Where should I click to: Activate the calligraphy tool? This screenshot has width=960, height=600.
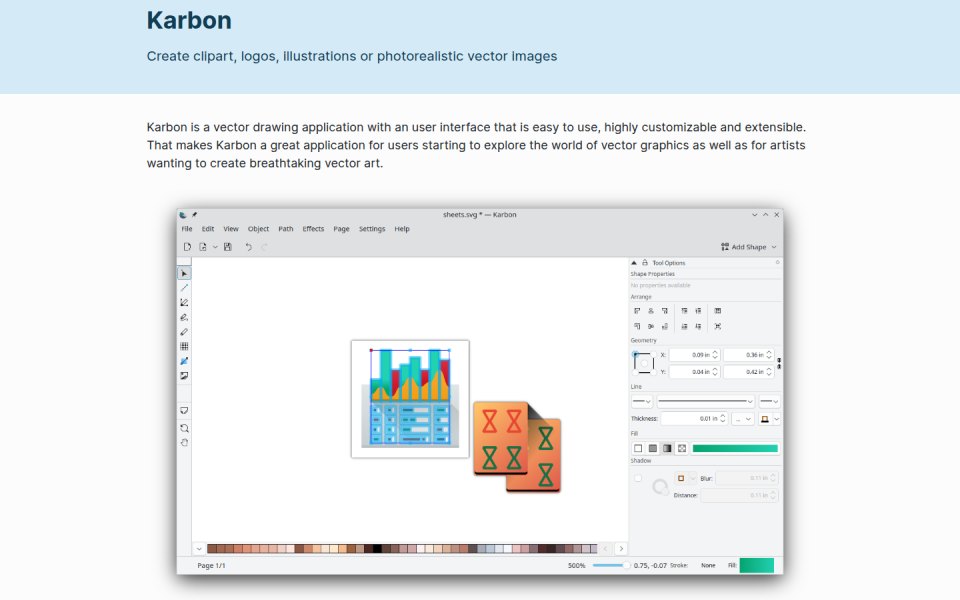point(184,317)
